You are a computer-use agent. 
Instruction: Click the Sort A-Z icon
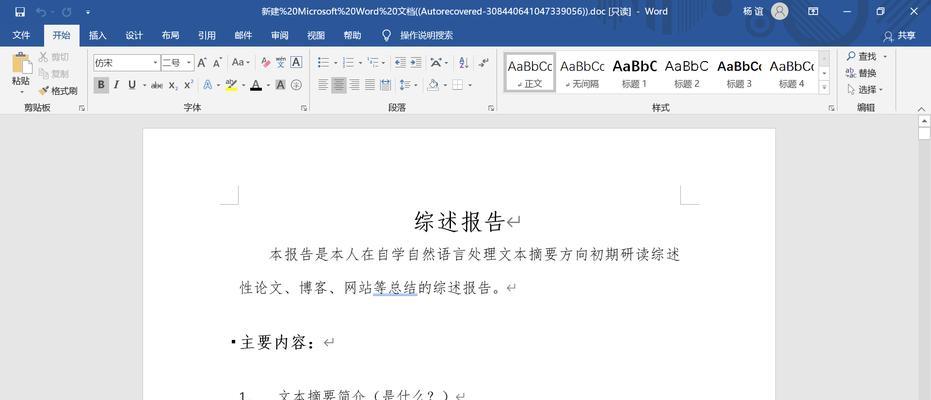point(464,62)
